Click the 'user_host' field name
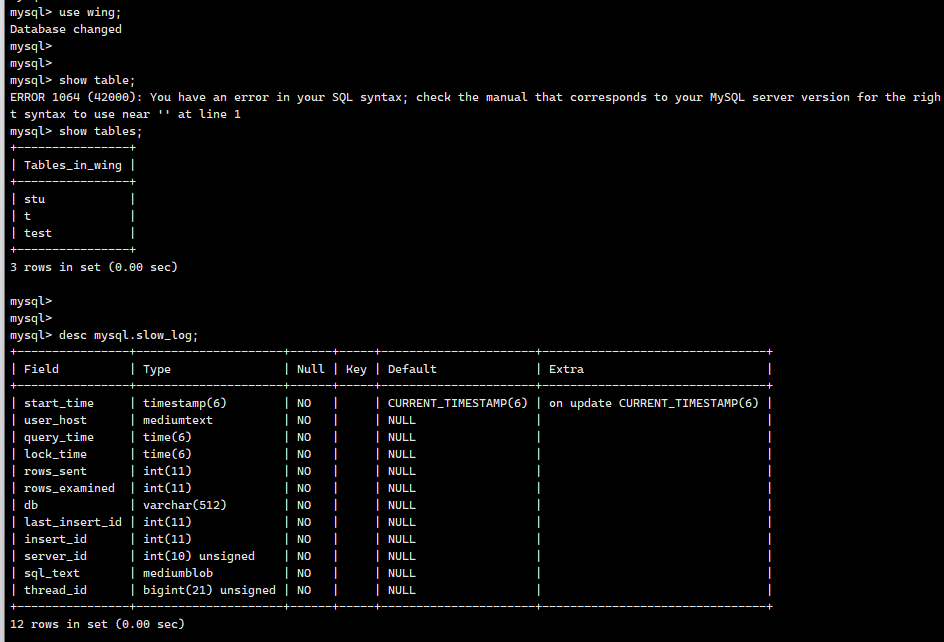The width and height of the screenshot is (944, 642). (55, 420)
